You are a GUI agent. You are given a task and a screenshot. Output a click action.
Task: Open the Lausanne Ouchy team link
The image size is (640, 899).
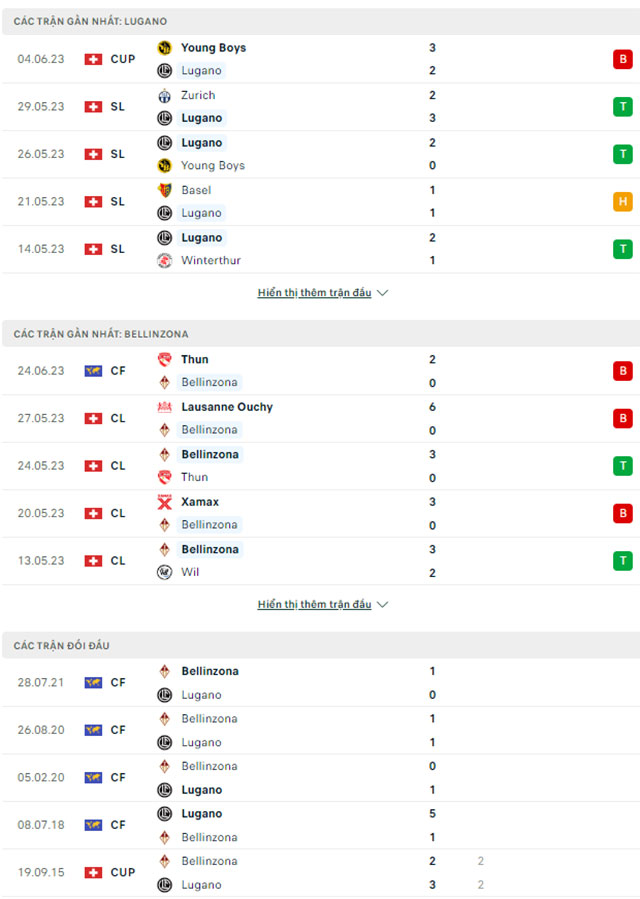click(227, 407)
